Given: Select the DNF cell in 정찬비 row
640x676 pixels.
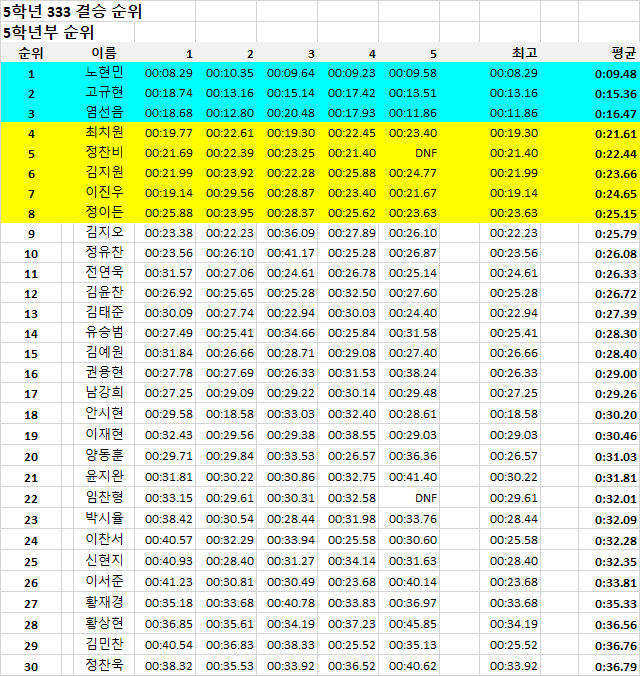Looking at the screenshot, I should coord(426,153).
